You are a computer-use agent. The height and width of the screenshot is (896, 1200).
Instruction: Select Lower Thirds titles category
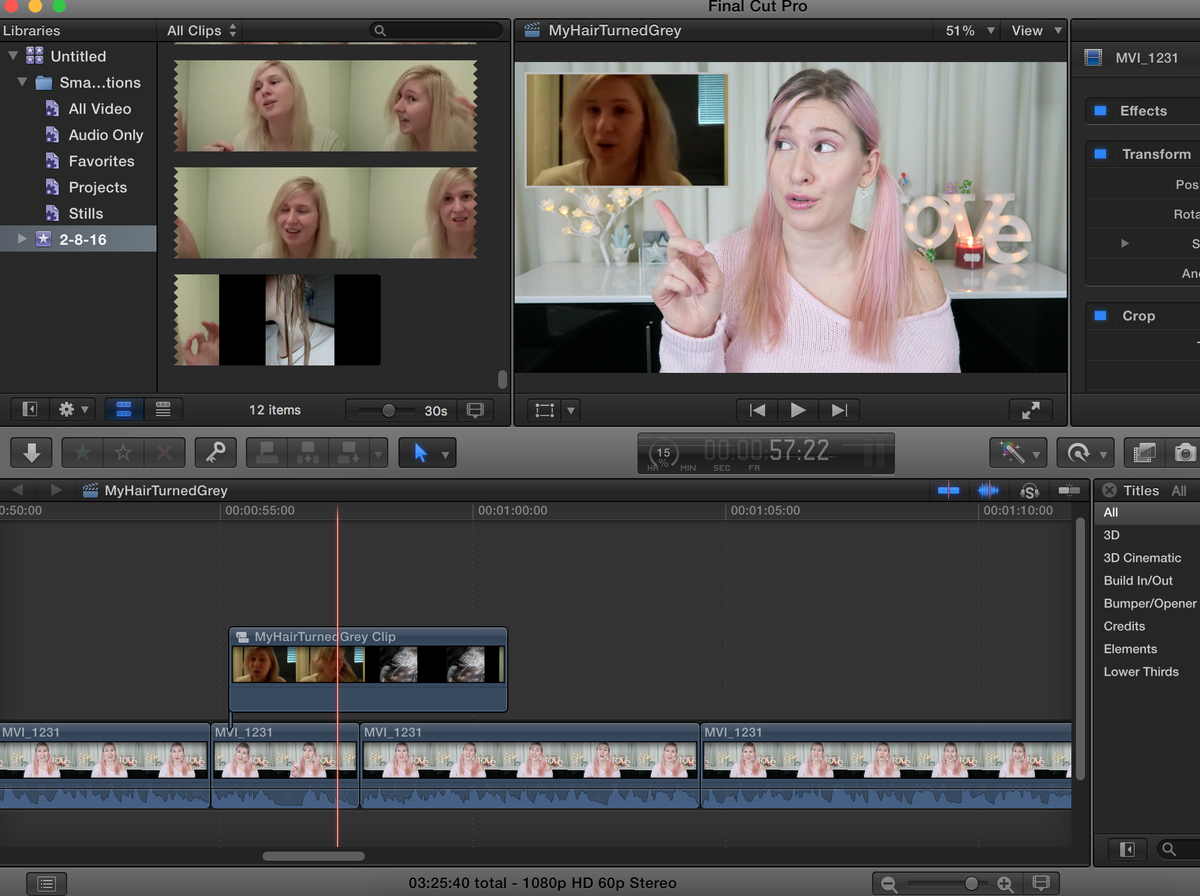[1141, 672]
